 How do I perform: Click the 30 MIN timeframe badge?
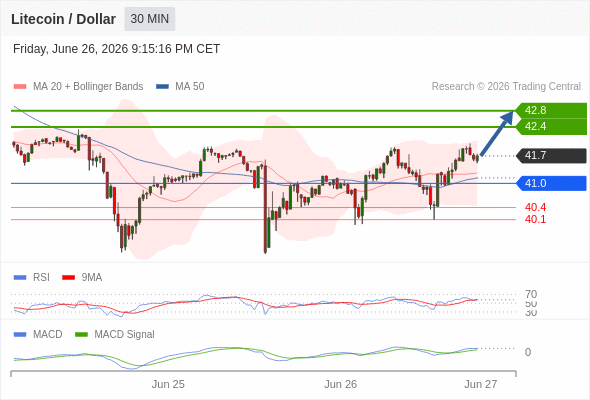150,19
